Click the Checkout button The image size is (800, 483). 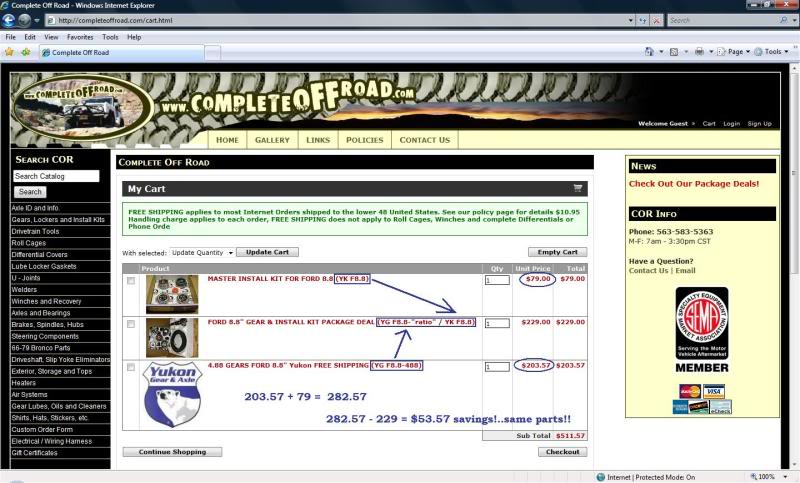click(562, 452)
